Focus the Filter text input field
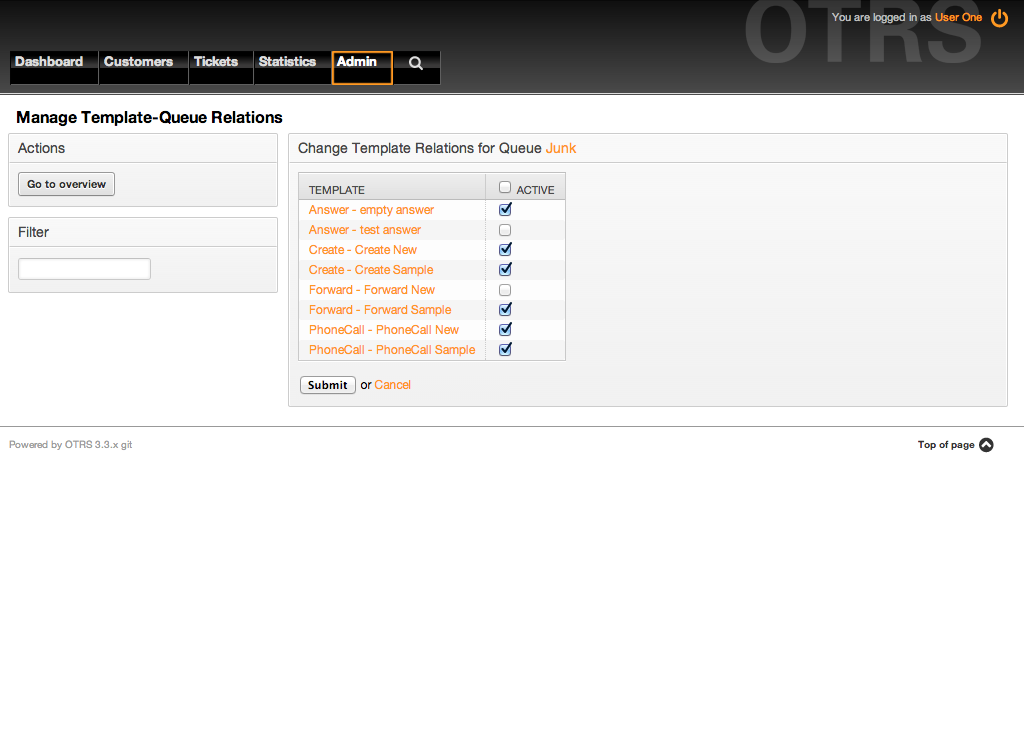Viewport: 1024px width, 745px height. (x=85, y=269)
